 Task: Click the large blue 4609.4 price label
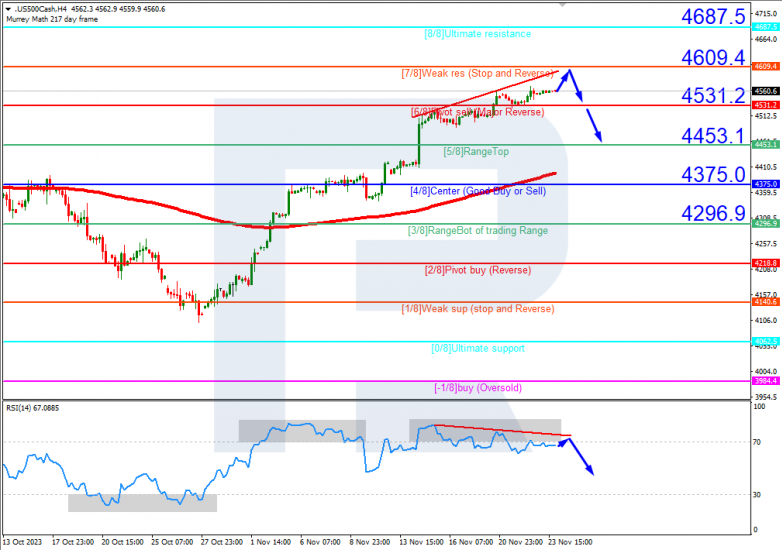pyautogui.click(x=713, y=58)
